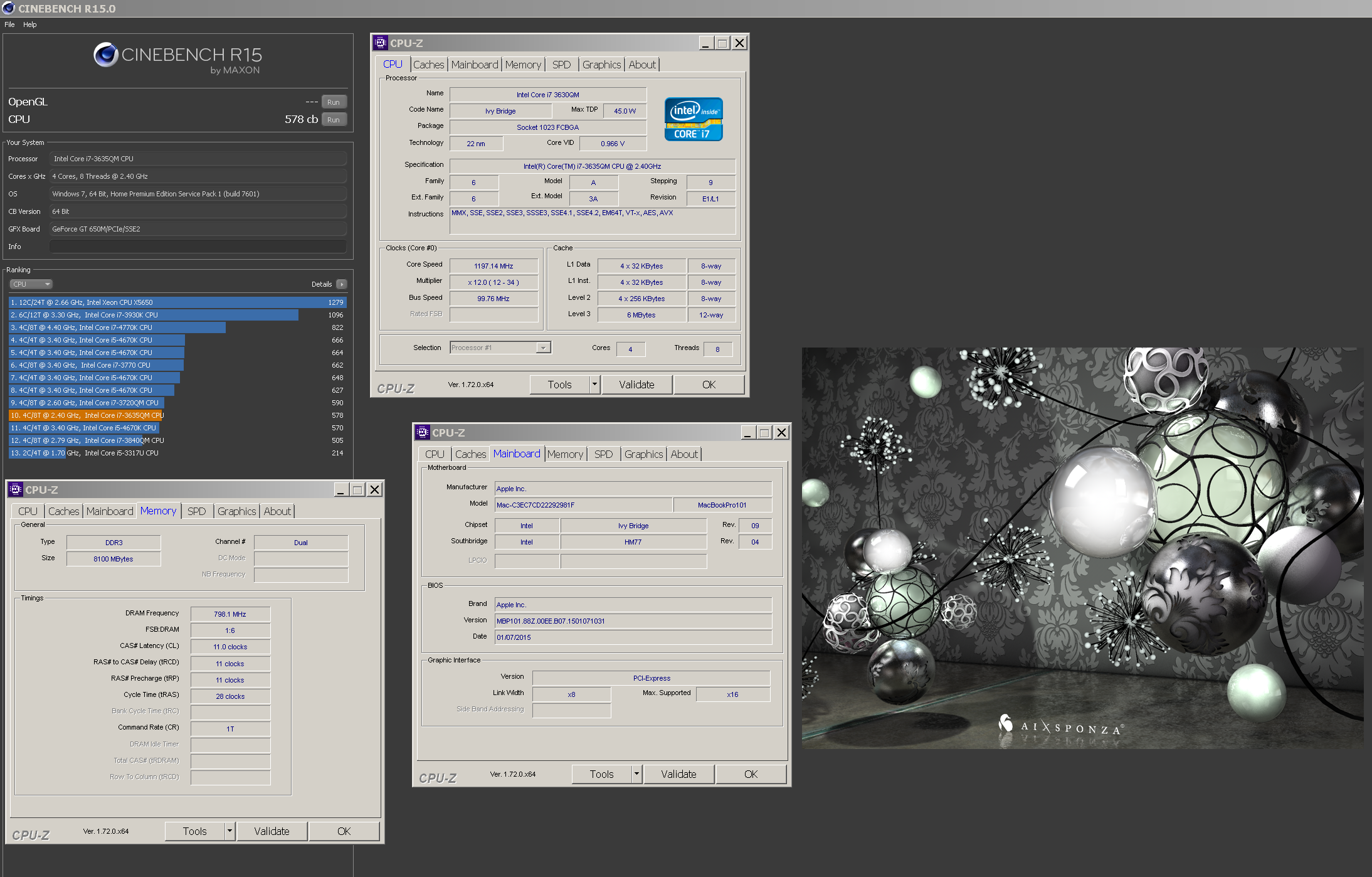Click the MacBookPro10,1 model field
The height and width of the screenshot is (877, 1372).
pos(722,505)
